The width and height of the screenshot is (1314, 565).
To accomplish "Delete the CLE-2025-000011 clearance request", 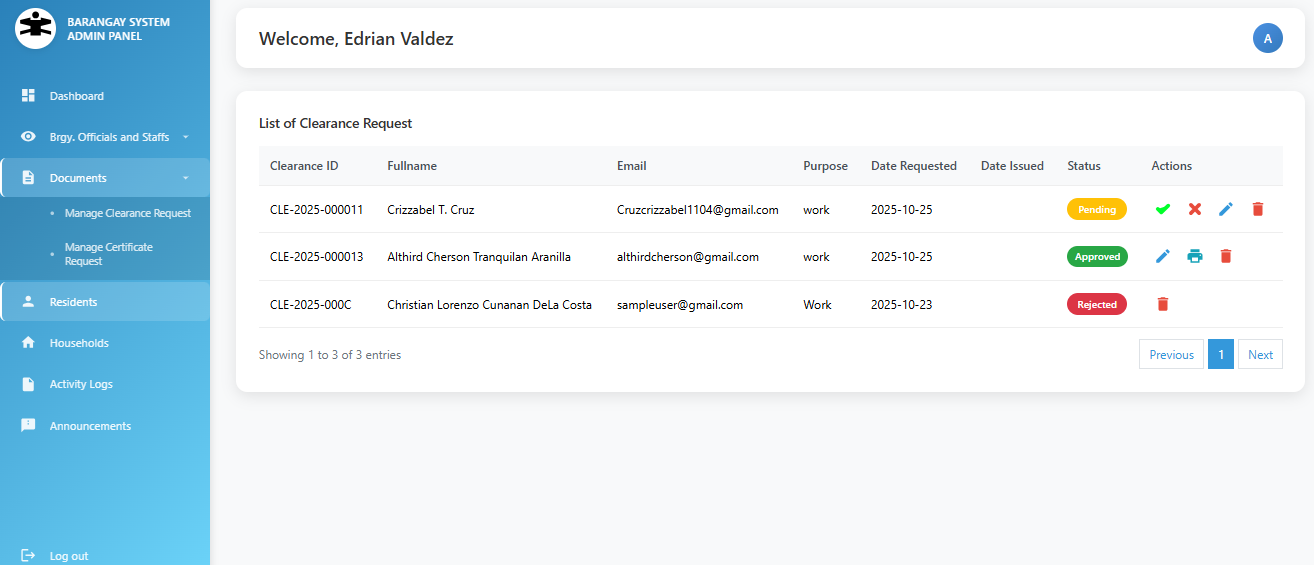I will (1258, 209).
